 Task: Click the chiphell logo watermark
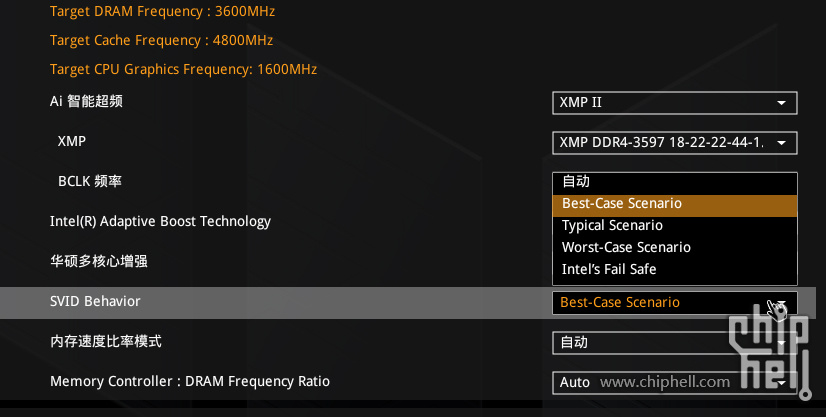[771, 352]
